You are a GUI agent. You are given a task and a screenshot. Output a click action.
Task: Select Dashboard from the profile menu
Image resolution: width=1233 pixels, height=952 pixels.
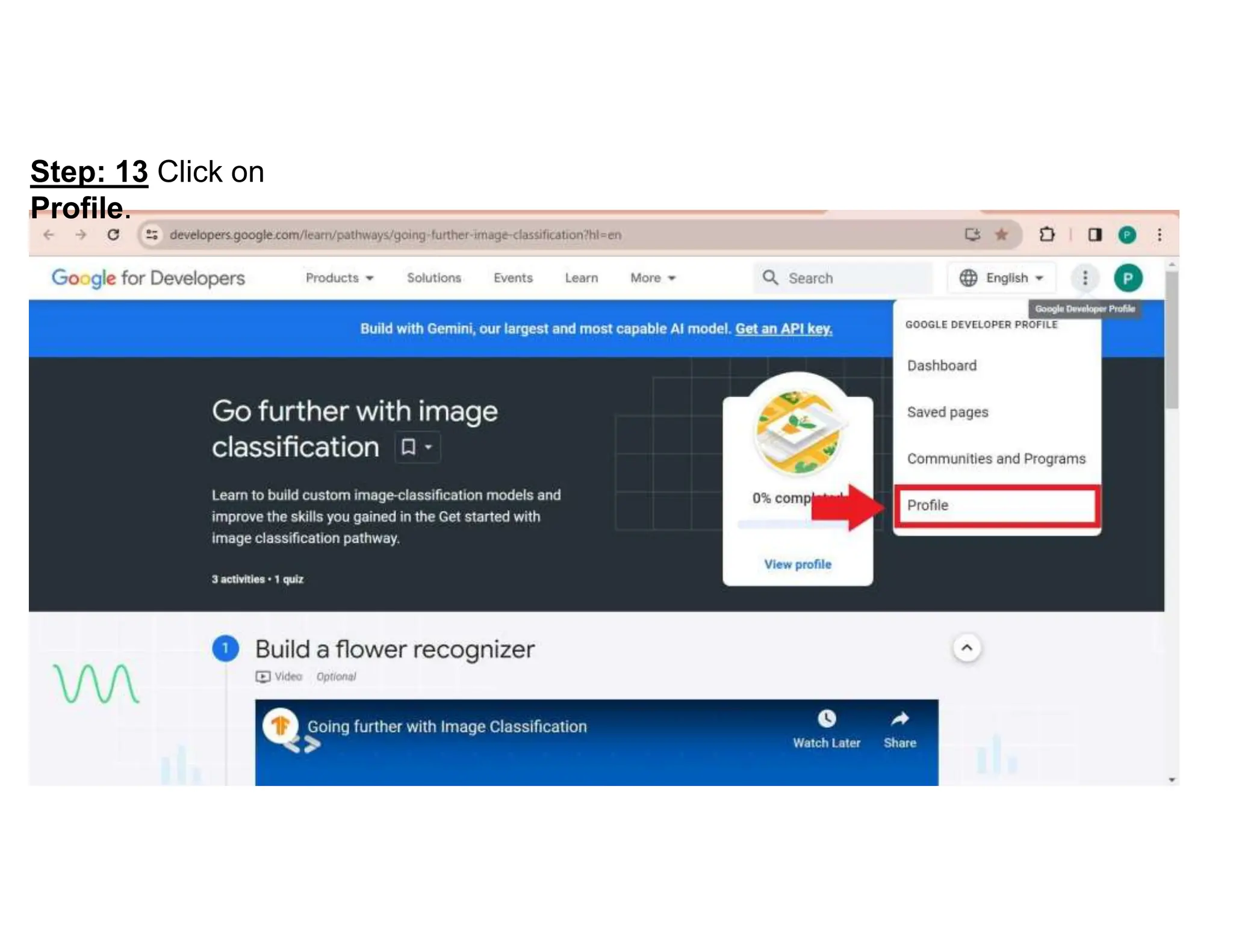coord(942,366)
